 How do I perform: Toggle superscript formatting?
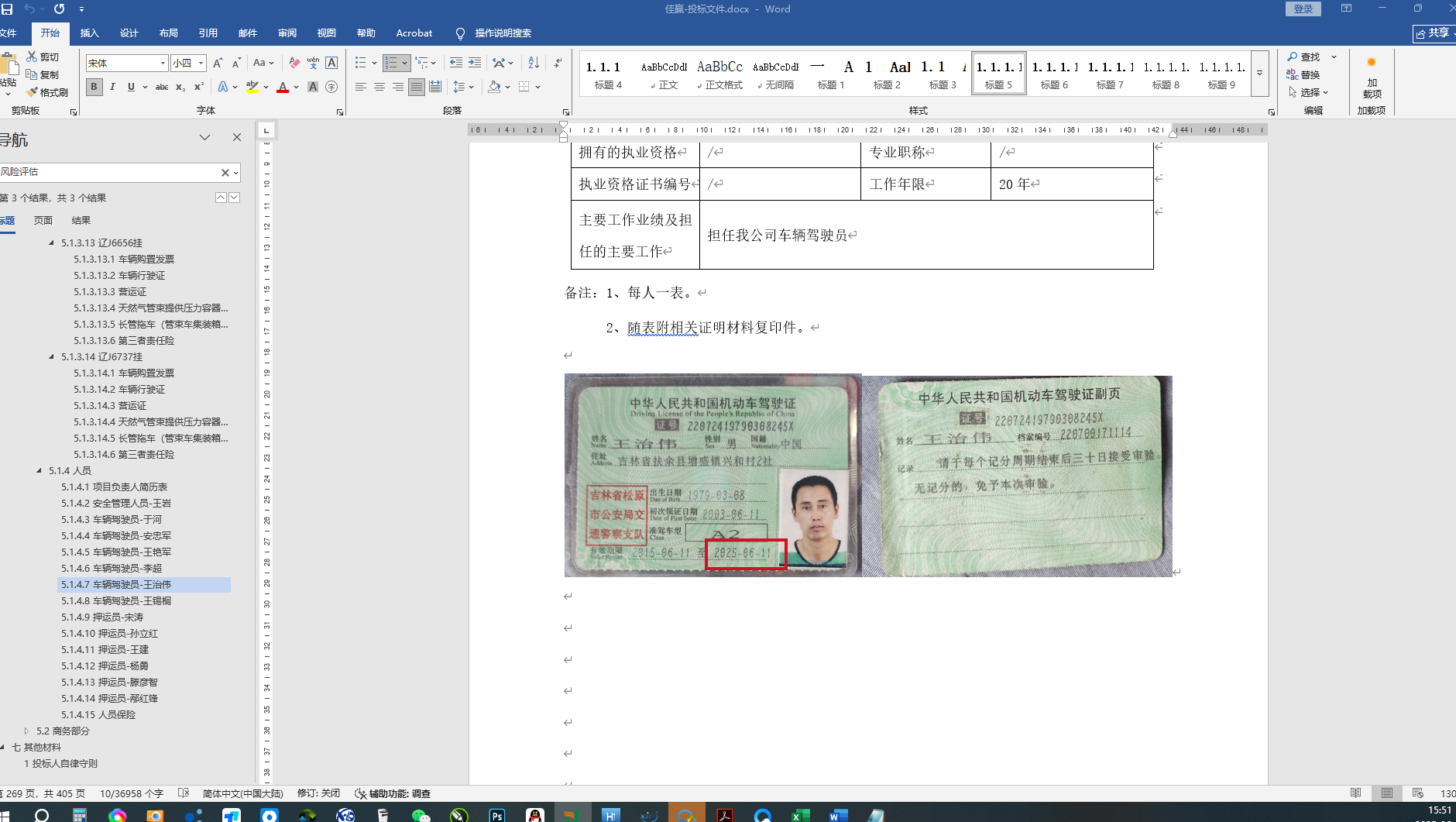click(199, 87)
